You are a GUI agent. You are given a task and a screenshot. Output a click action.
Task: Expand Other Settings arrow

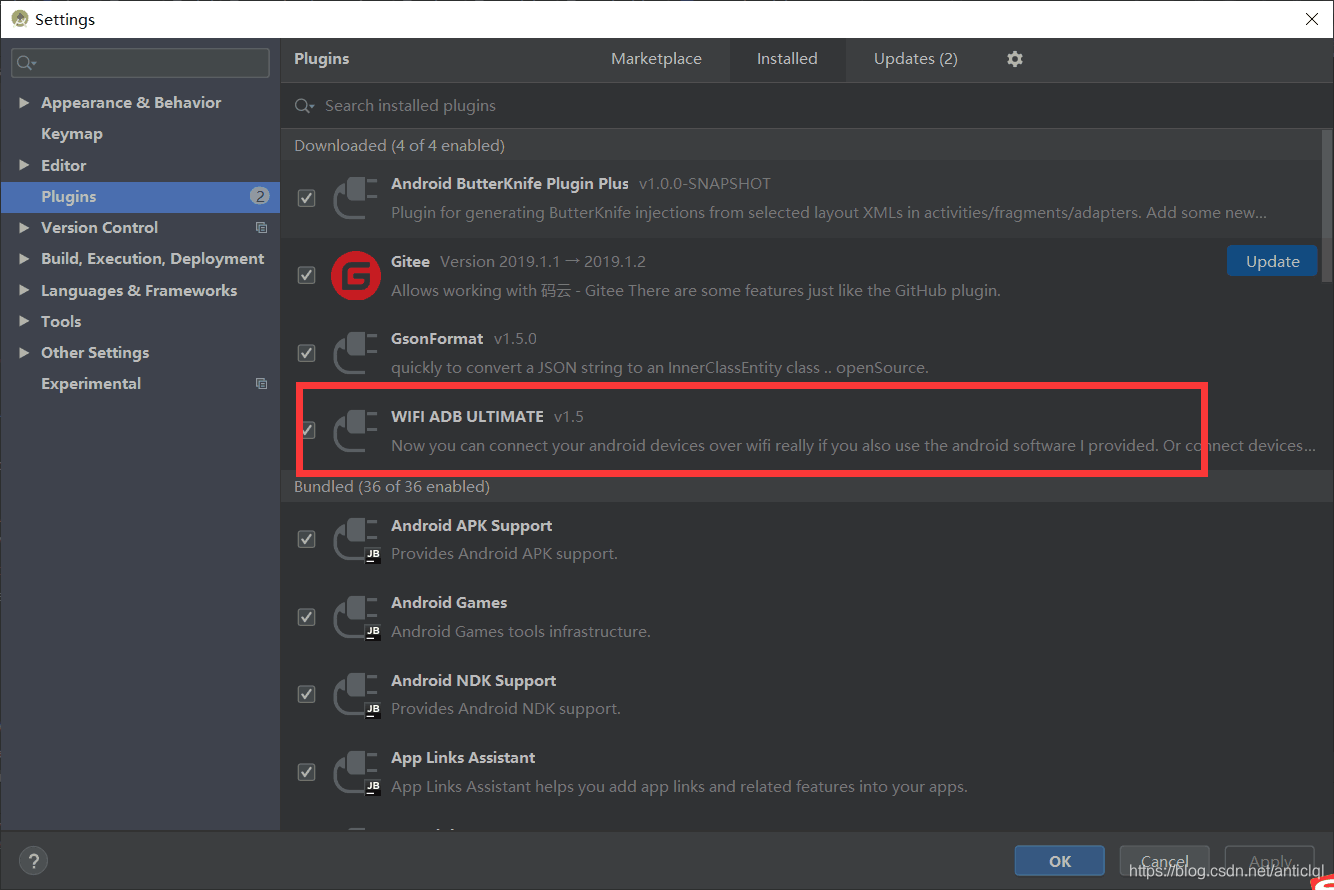(x=24, y=353)
